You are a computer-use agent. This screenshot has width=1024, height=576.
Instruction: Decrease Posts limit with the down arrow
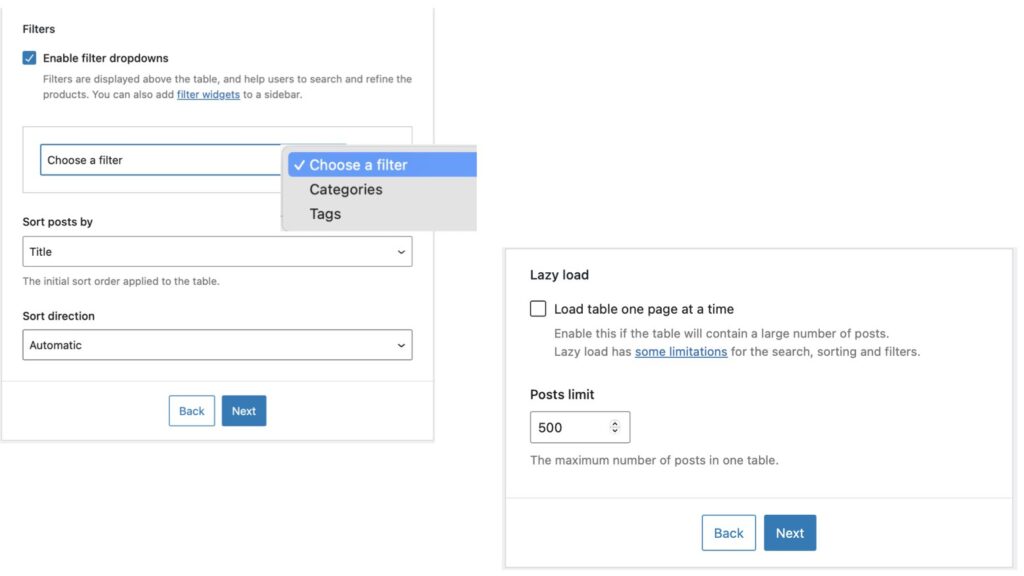(615, 432)
